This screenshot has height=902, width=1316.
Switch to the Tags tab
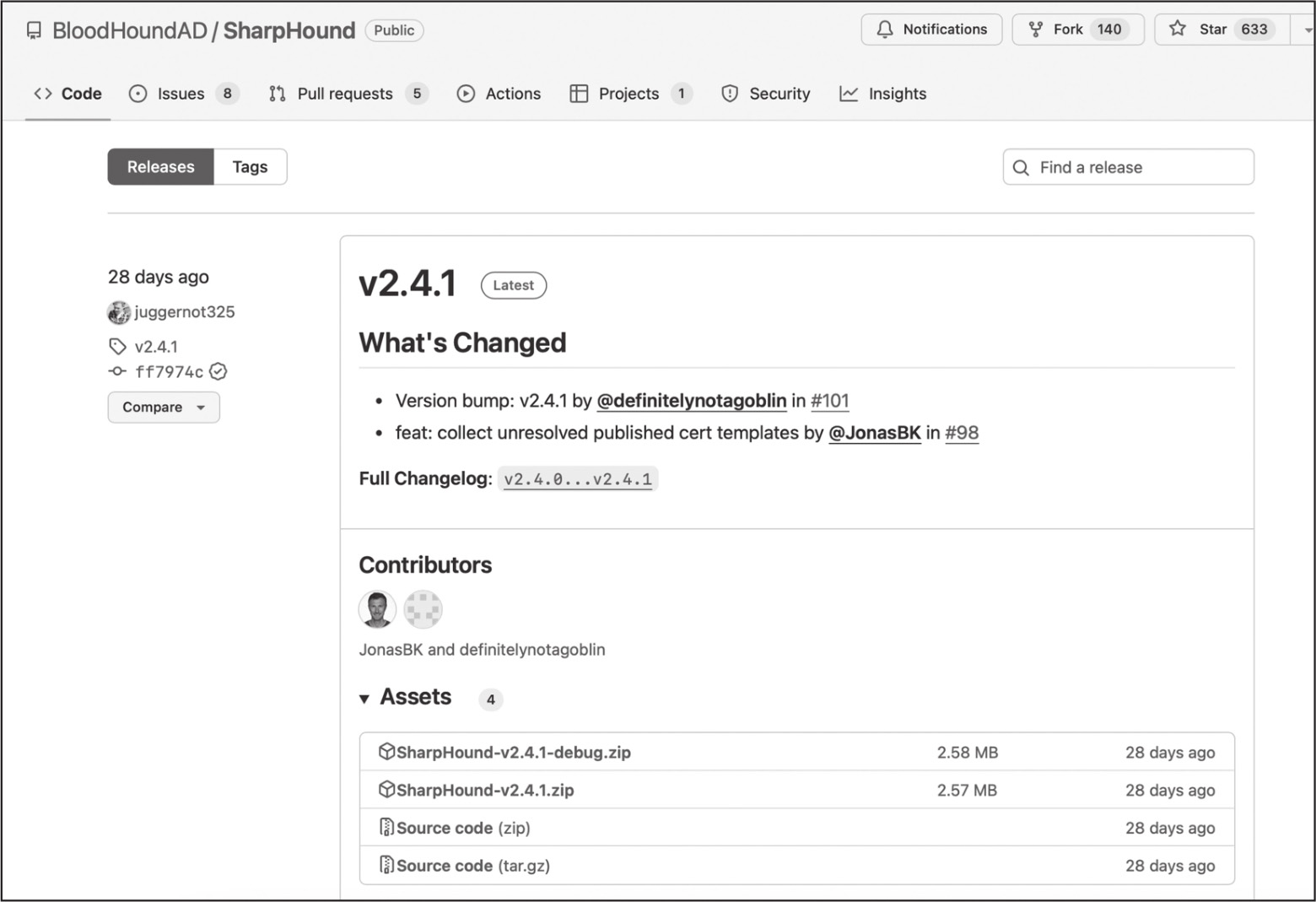[250, 167]
